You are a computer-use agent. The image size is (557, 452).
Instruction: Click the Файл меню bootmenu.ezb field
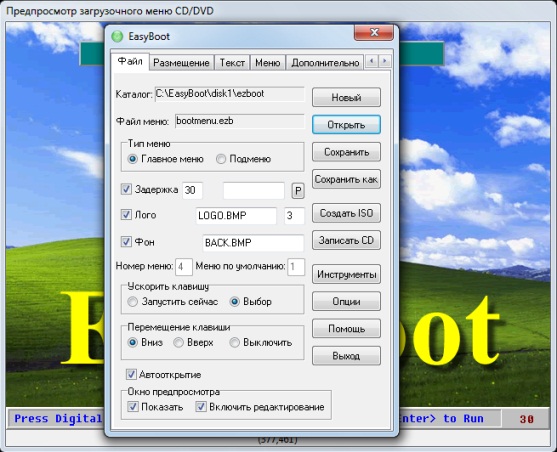point(240,121)
